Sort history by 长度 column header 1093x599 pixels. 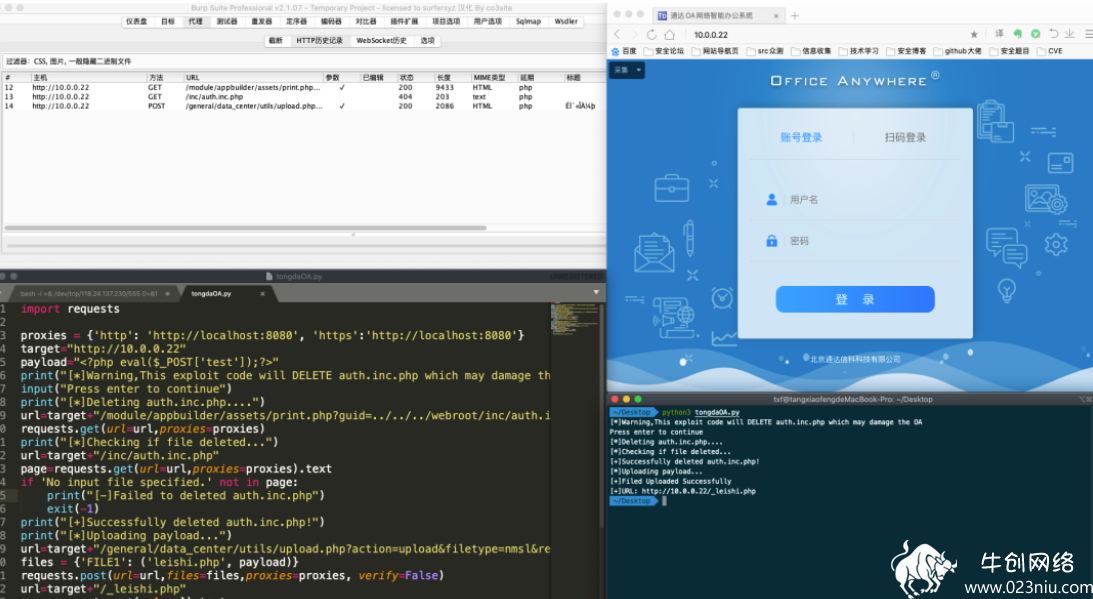click(452, 77)
